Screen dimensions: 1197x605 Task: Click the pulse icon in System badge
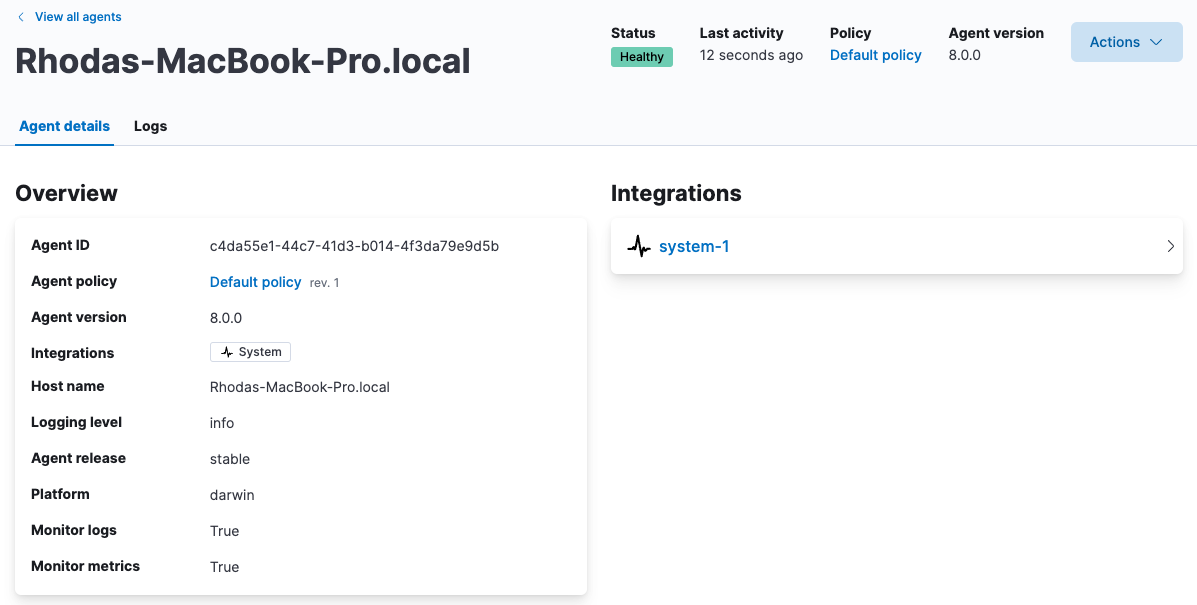pos(227,352)
